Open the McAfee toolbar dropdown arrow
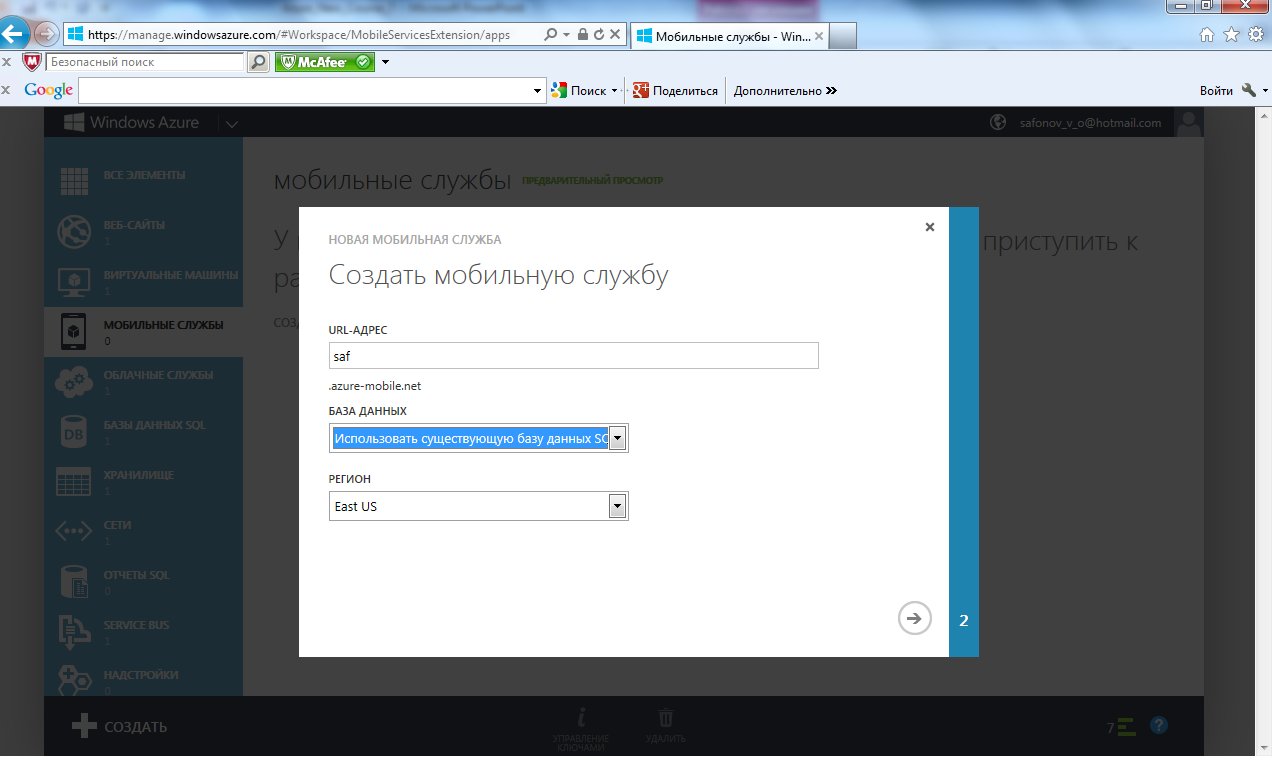 (386, 62)
